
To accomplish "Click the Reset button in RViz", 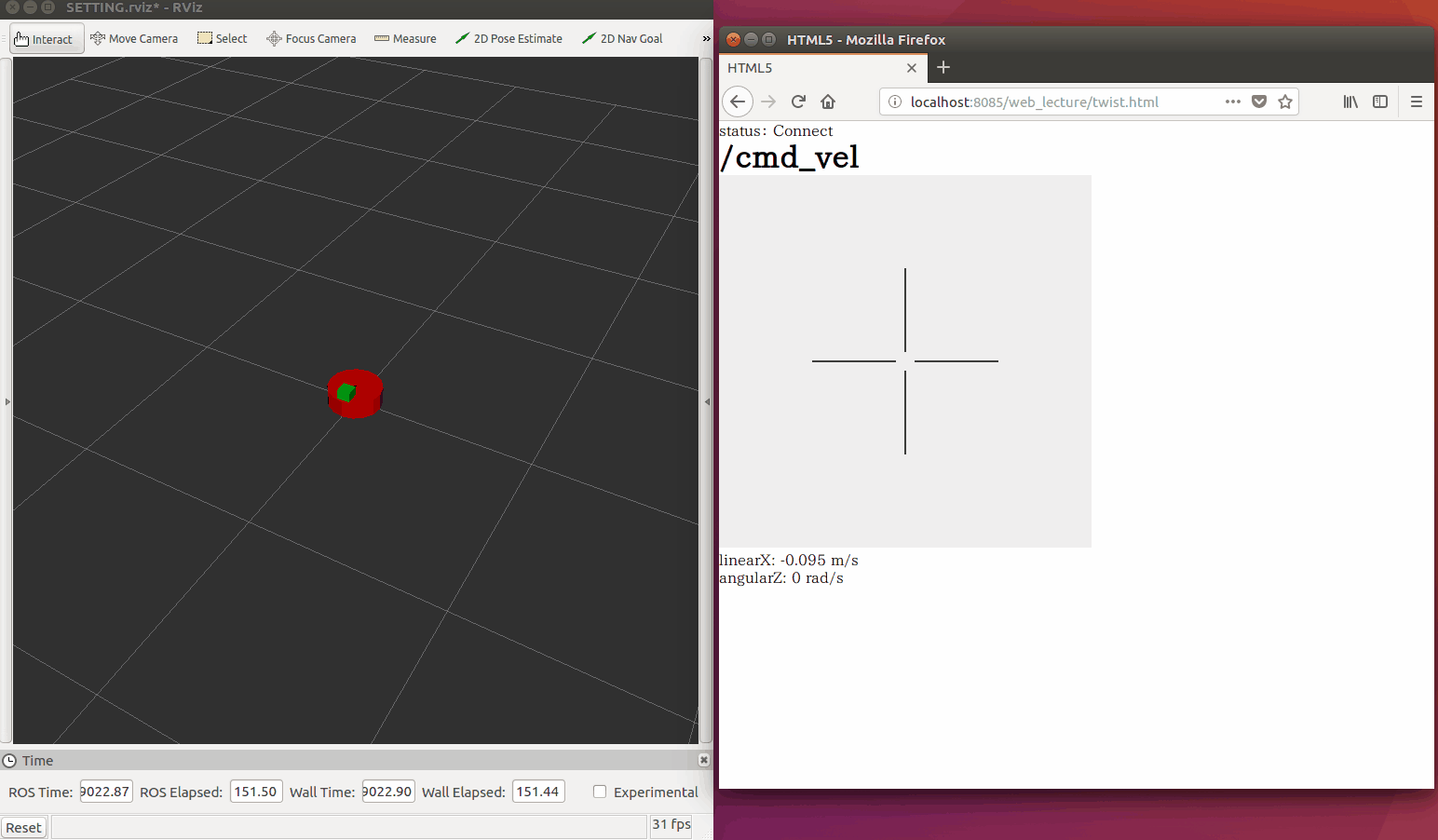I will 23,828.
